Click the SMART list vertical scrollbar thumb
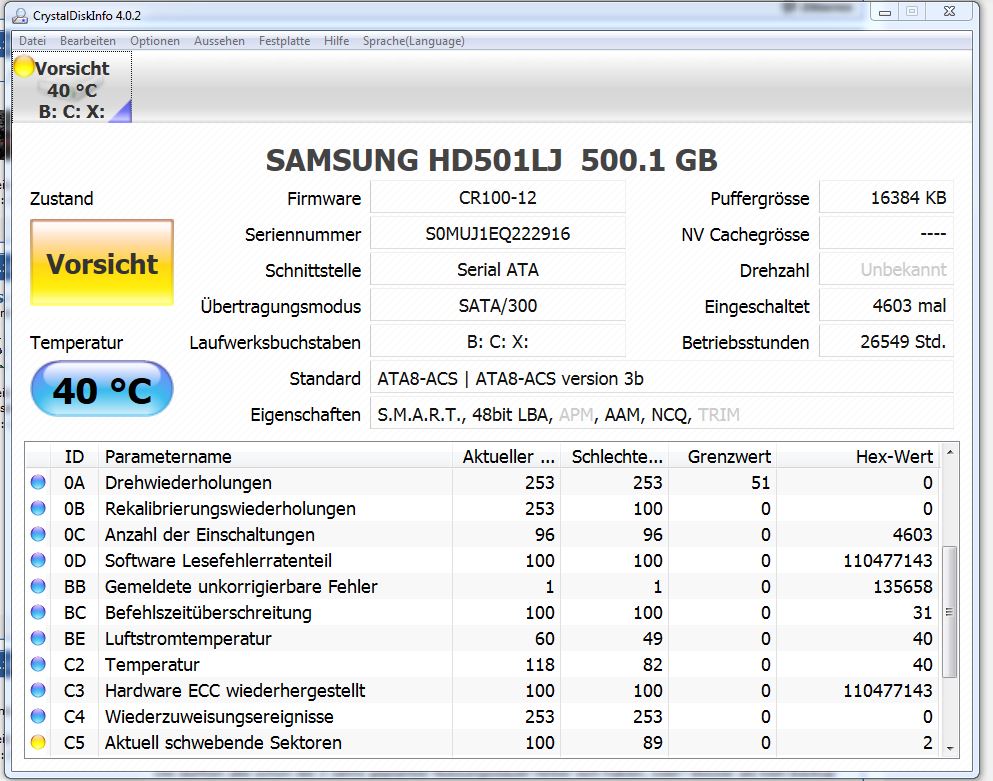Screen dimensions: 993x781 click(949, 612)
